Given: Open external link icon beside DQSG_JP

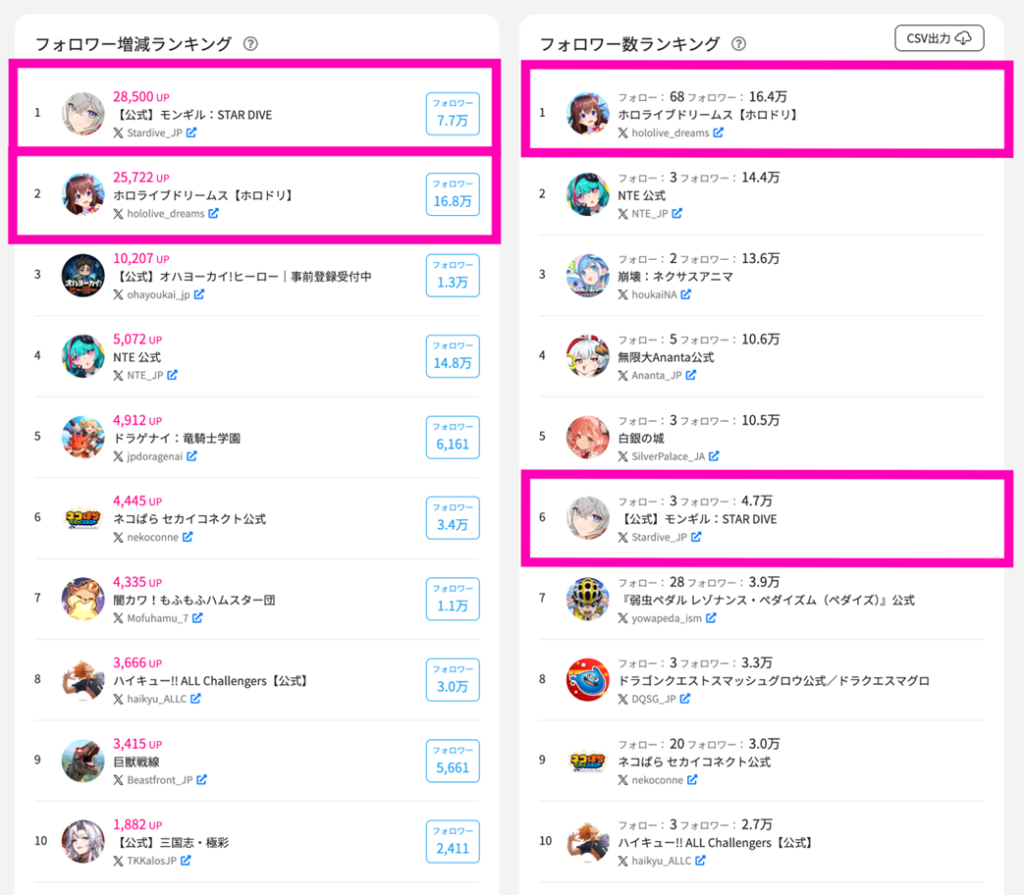Looking at the screenshot, I should click(x=684, y=699).
